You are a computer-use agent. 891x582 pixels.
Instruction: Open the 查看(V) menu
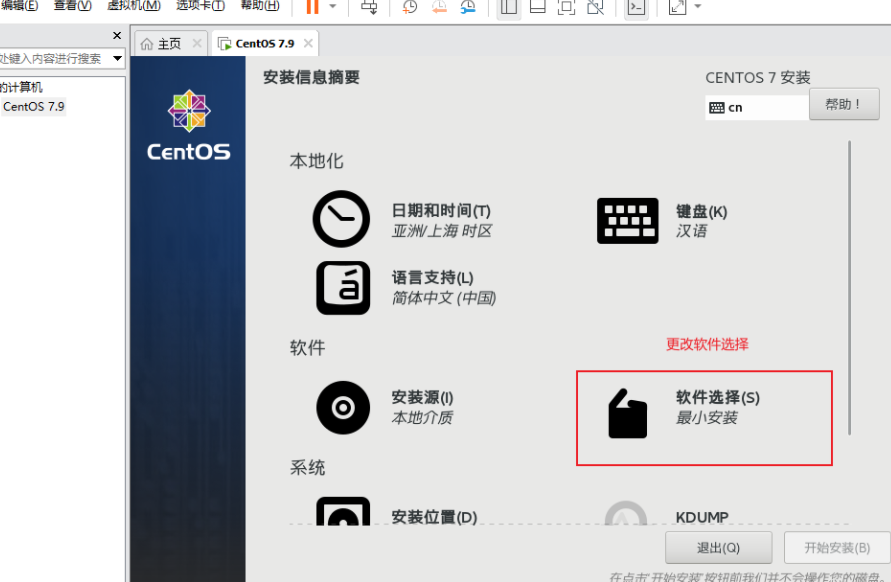tap(73, 5)
